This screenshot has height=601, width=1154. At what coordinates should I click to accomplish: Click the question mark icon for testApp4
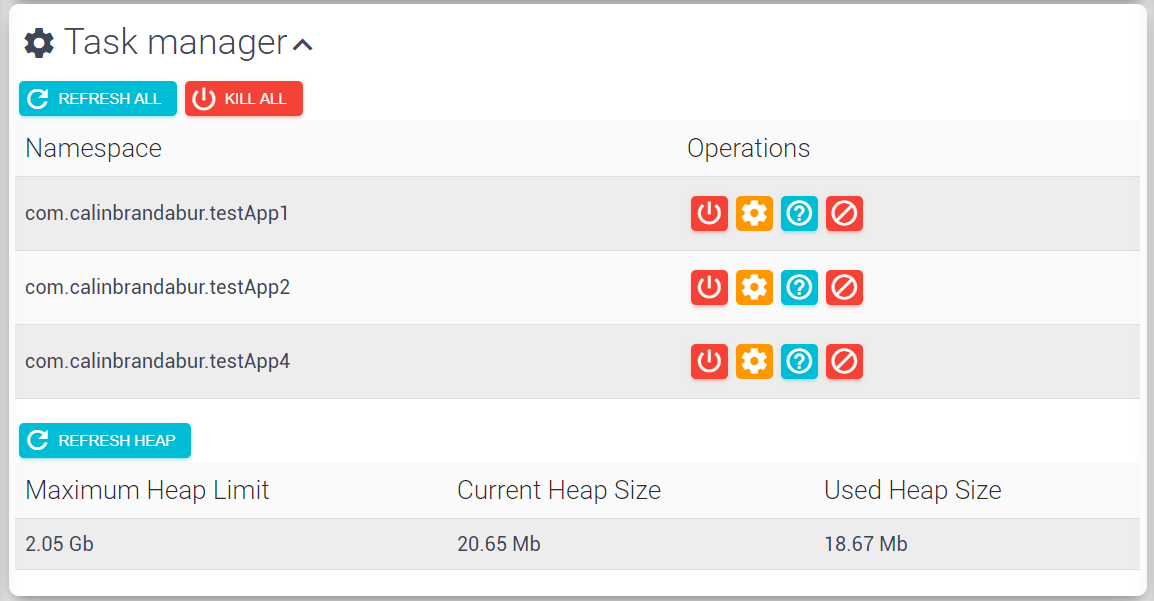coord(799,361)
